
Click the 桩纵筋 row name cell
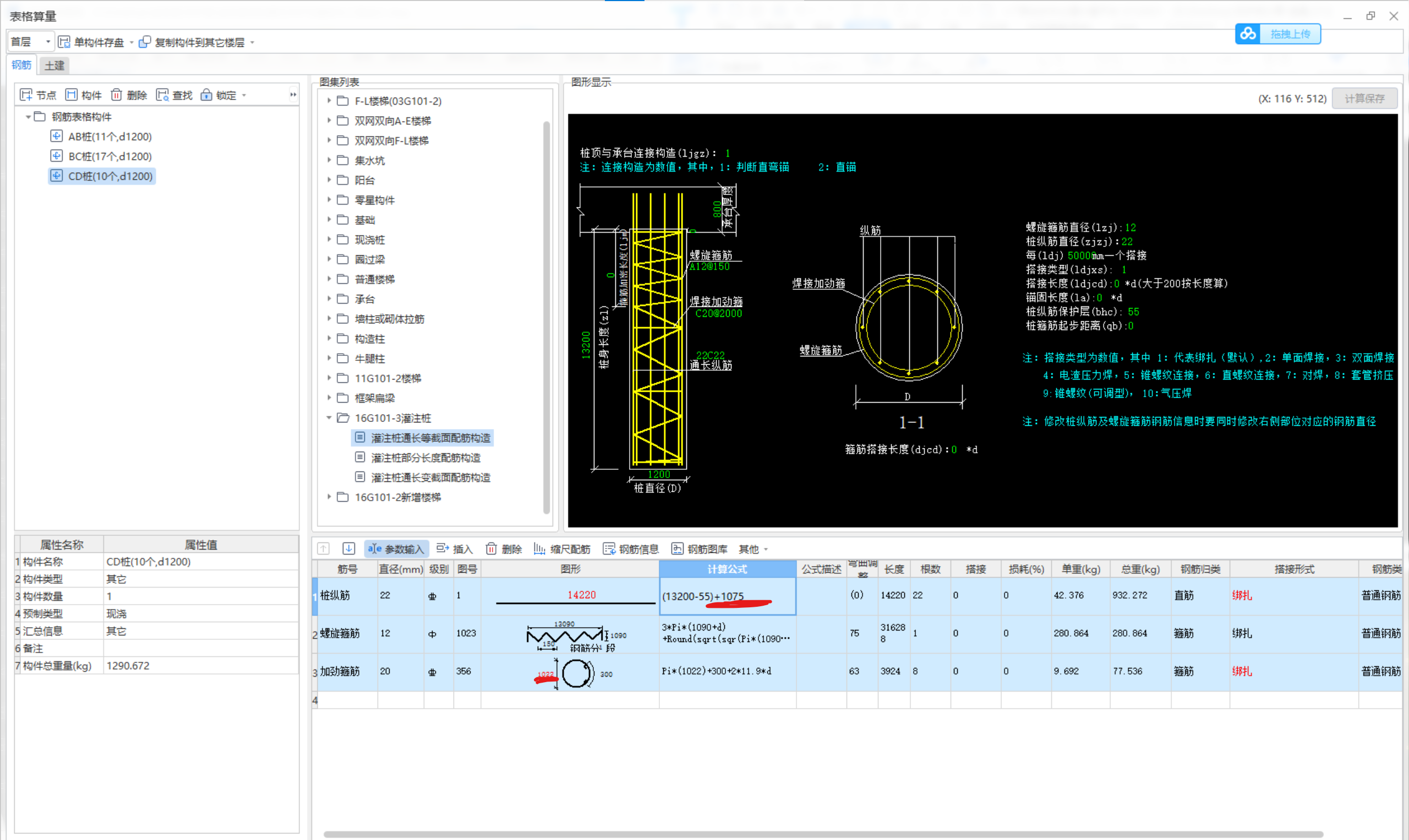coord(347,595)
